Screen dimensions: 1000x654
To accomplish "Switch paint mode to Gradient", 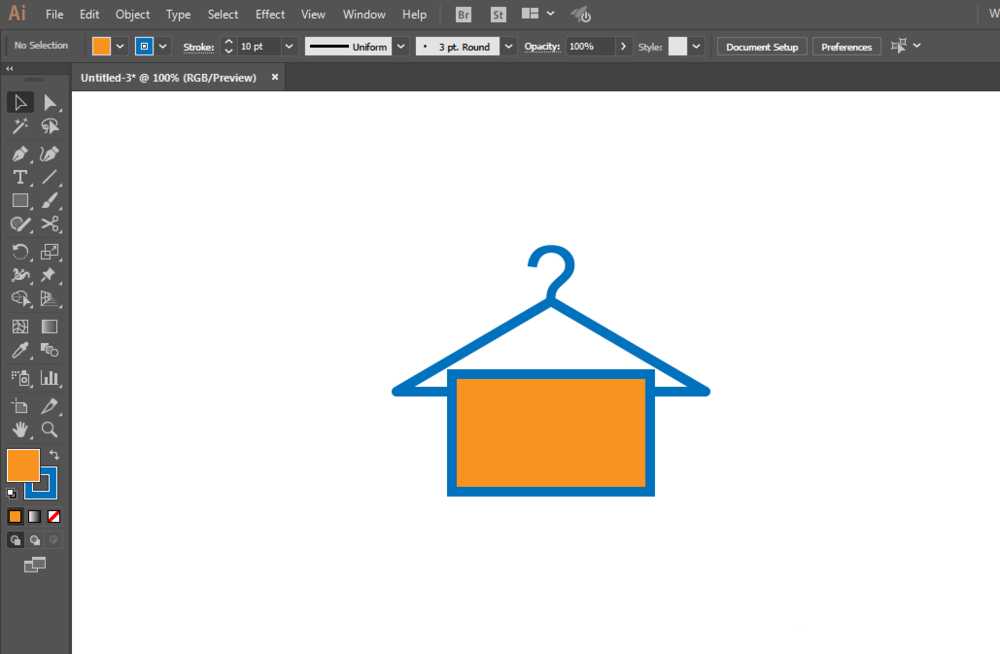I will [35, 517].
